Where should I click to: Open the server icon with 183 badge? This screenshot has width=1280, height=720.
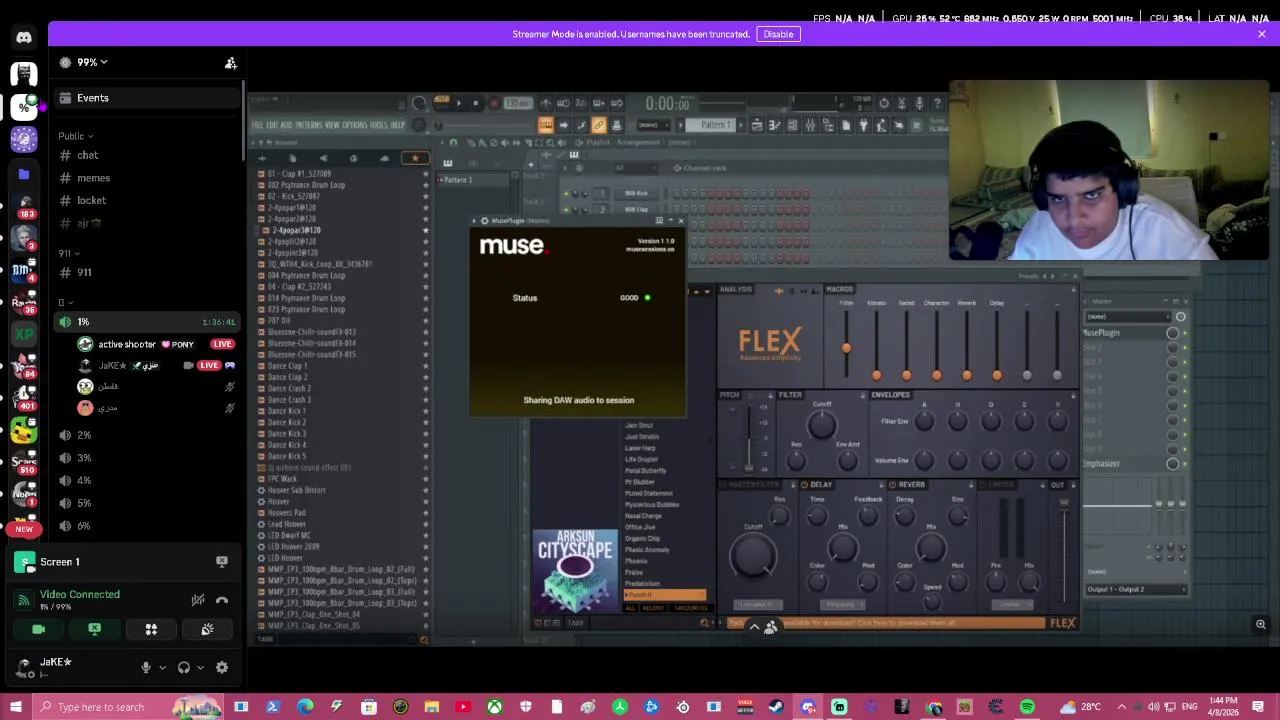click(24, 205)
